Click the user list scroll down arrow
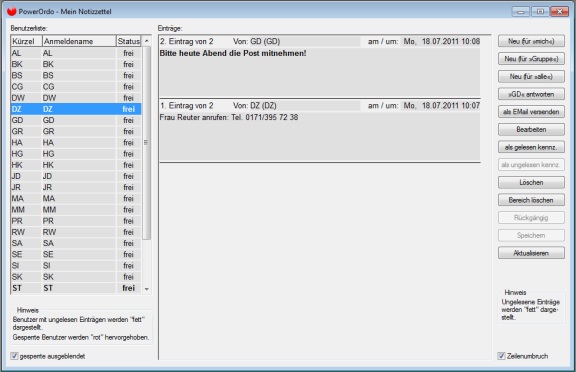The height and width of the screenshot is (372, 576). 147,289
